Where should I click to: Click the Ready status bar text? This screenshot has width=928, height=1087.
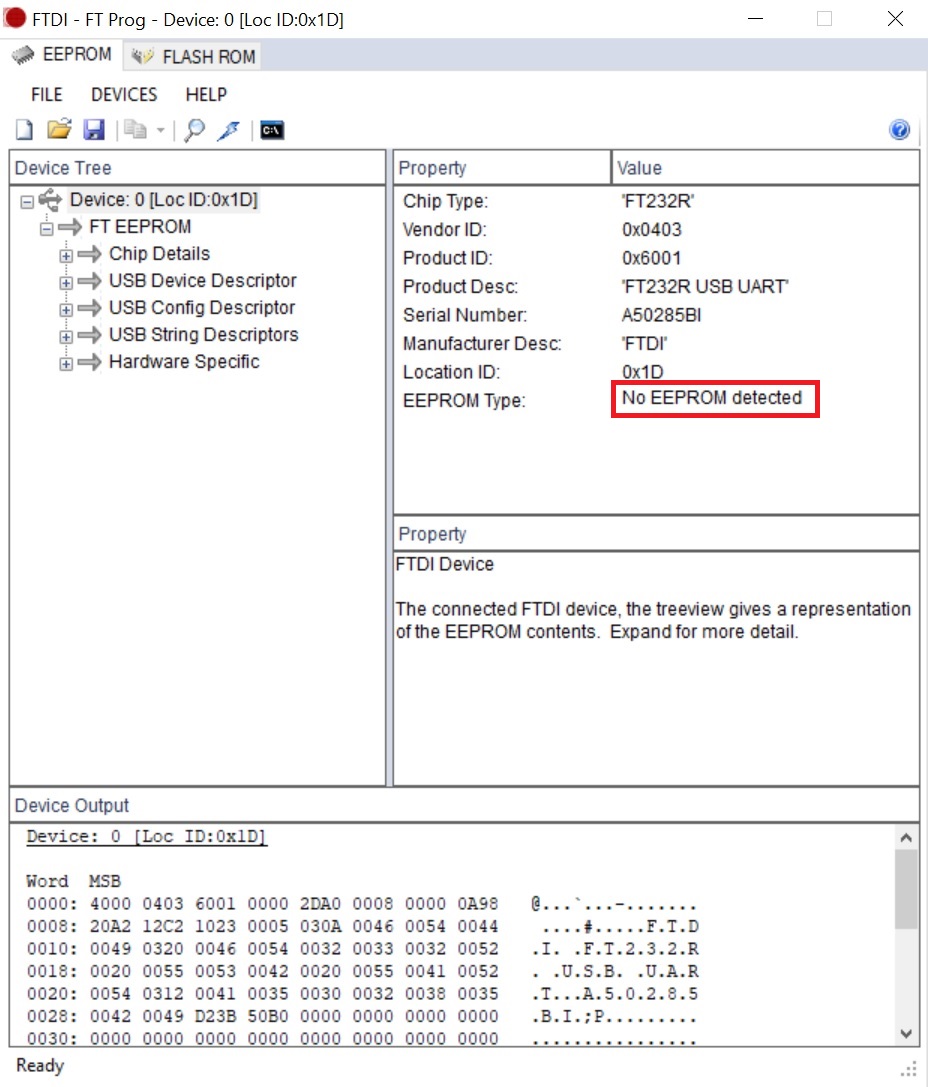pos(40,1066)
